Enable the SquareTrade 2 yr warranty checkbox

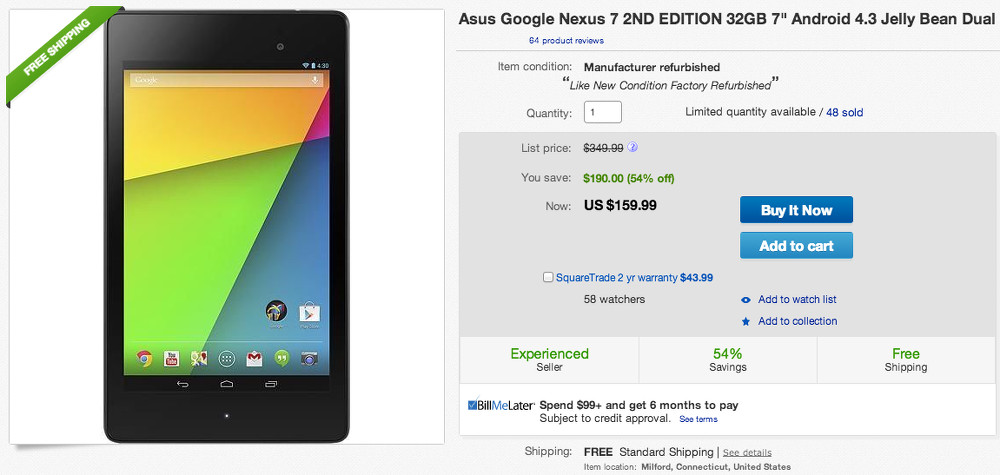pyautogui.click(x=548, y=278)
